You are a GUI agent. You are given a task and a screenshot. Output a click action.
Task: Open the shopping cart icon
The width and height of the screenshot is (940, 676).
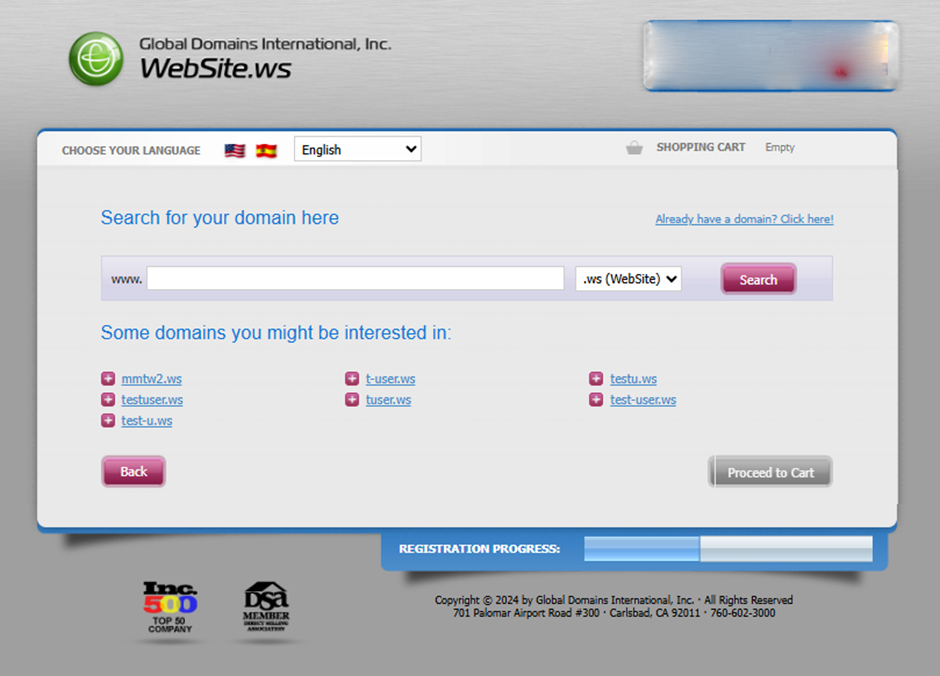click(634, 147)
